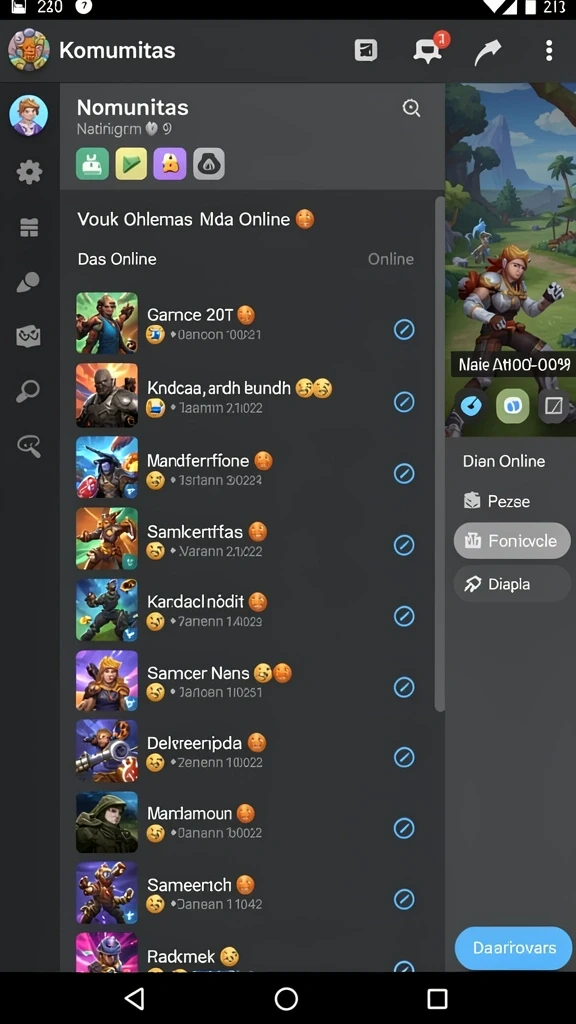Tap the share arrow in top bar
The image size is (576, 1024).
487,52
